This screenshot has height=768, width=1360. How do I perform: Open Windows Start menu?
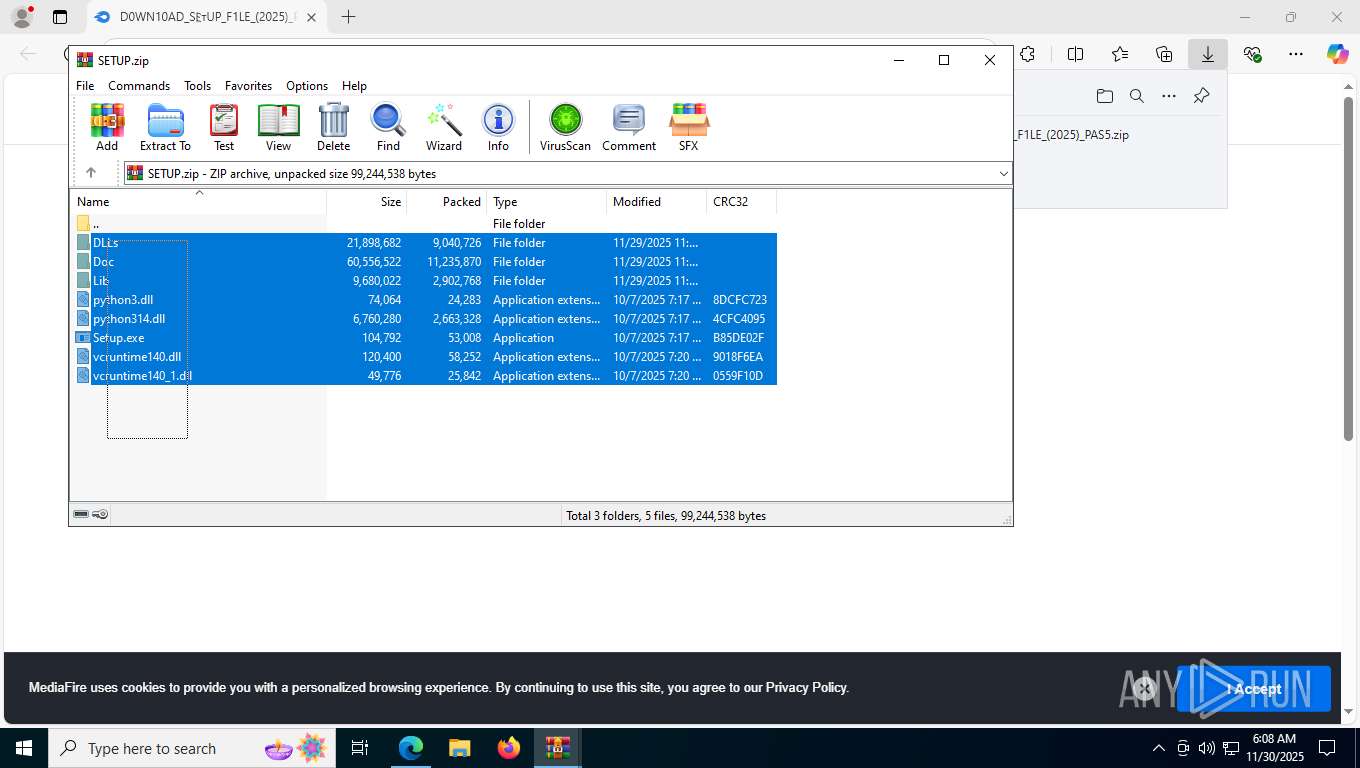pyautogui.click(x=24, y=748)
